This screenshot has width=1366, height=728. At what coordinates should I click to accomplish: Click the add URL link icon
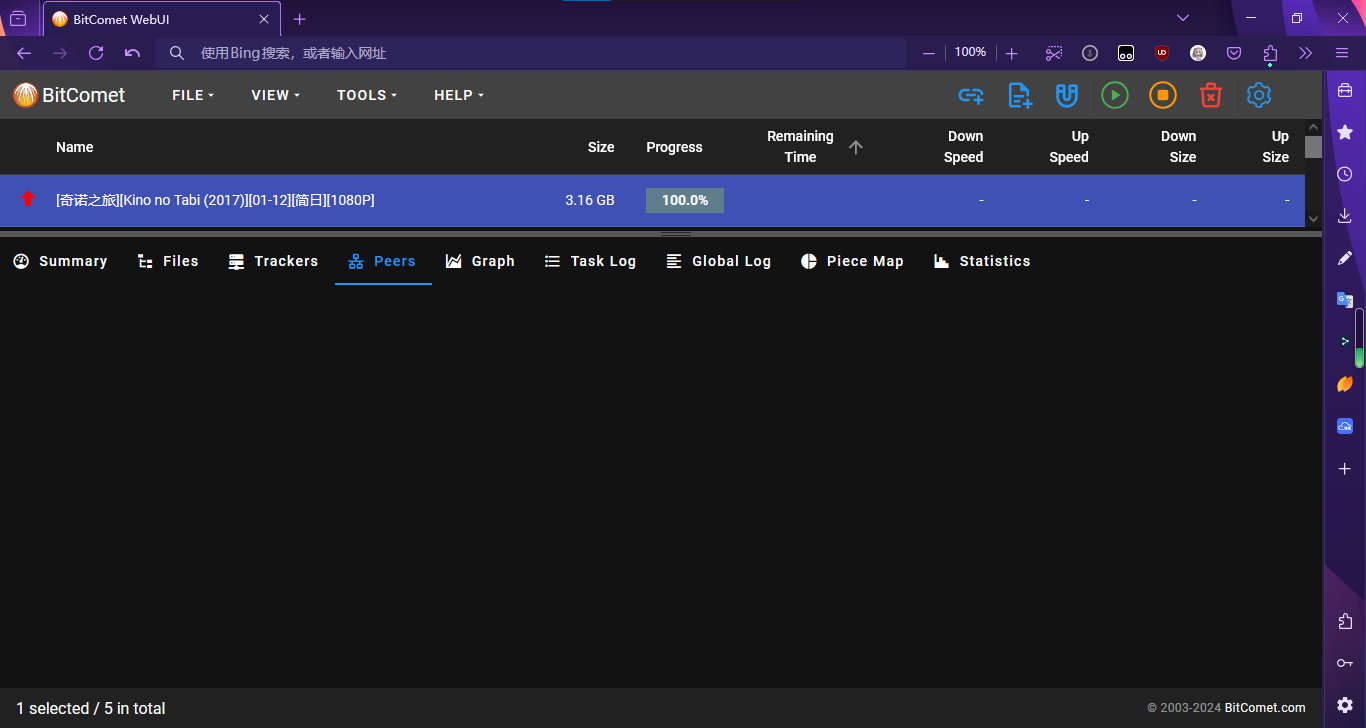coord(970,95)
